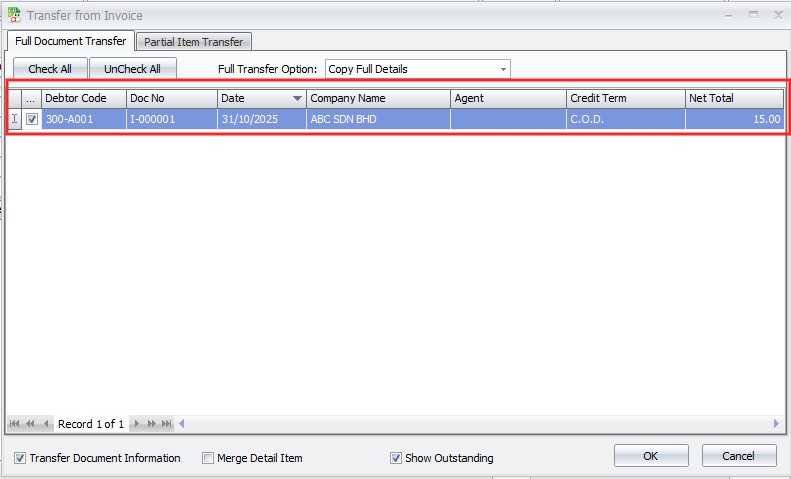Click the Date column sort arrow
This screenshot has height=479, width=791.
297,99
